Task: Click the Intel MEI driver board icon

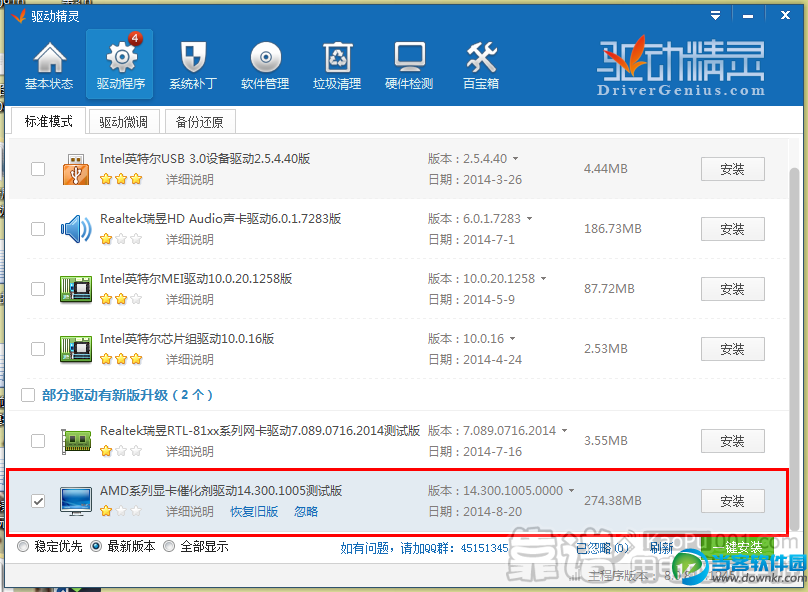Action: tap(76, 289)
